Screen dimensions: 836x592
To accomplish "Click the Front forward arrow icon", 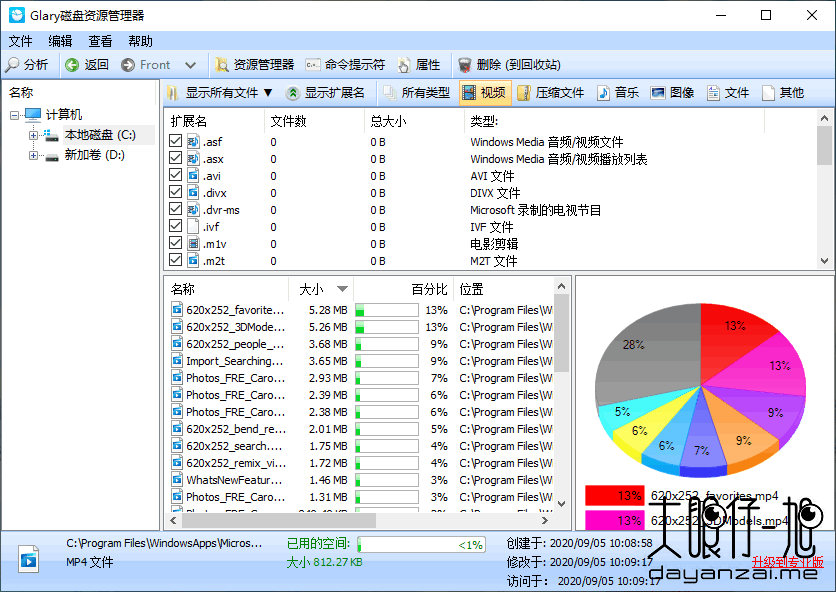I will [128, 65].
